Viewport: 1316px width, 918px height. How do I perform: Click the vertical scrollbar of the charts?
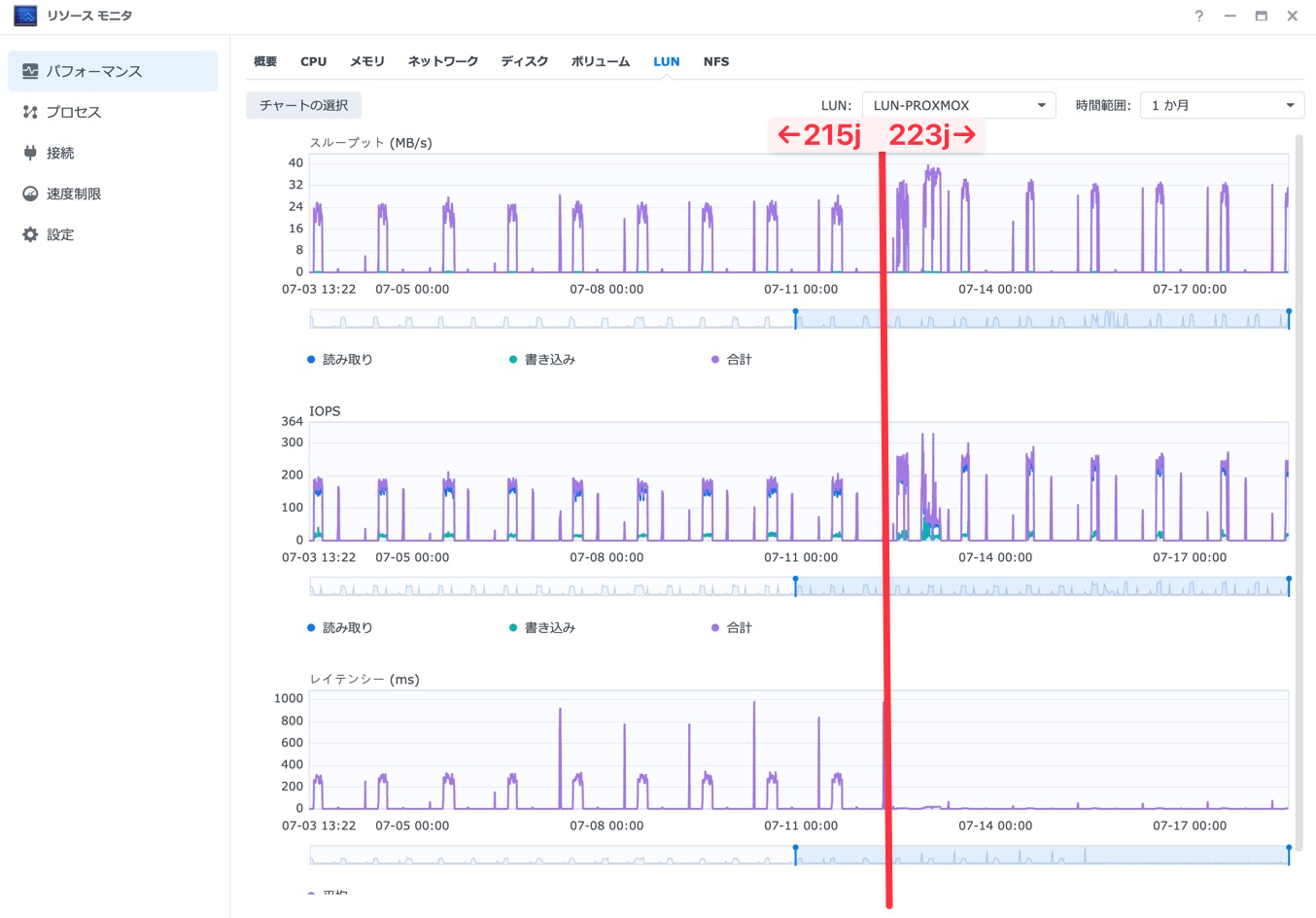point(1299,486)
